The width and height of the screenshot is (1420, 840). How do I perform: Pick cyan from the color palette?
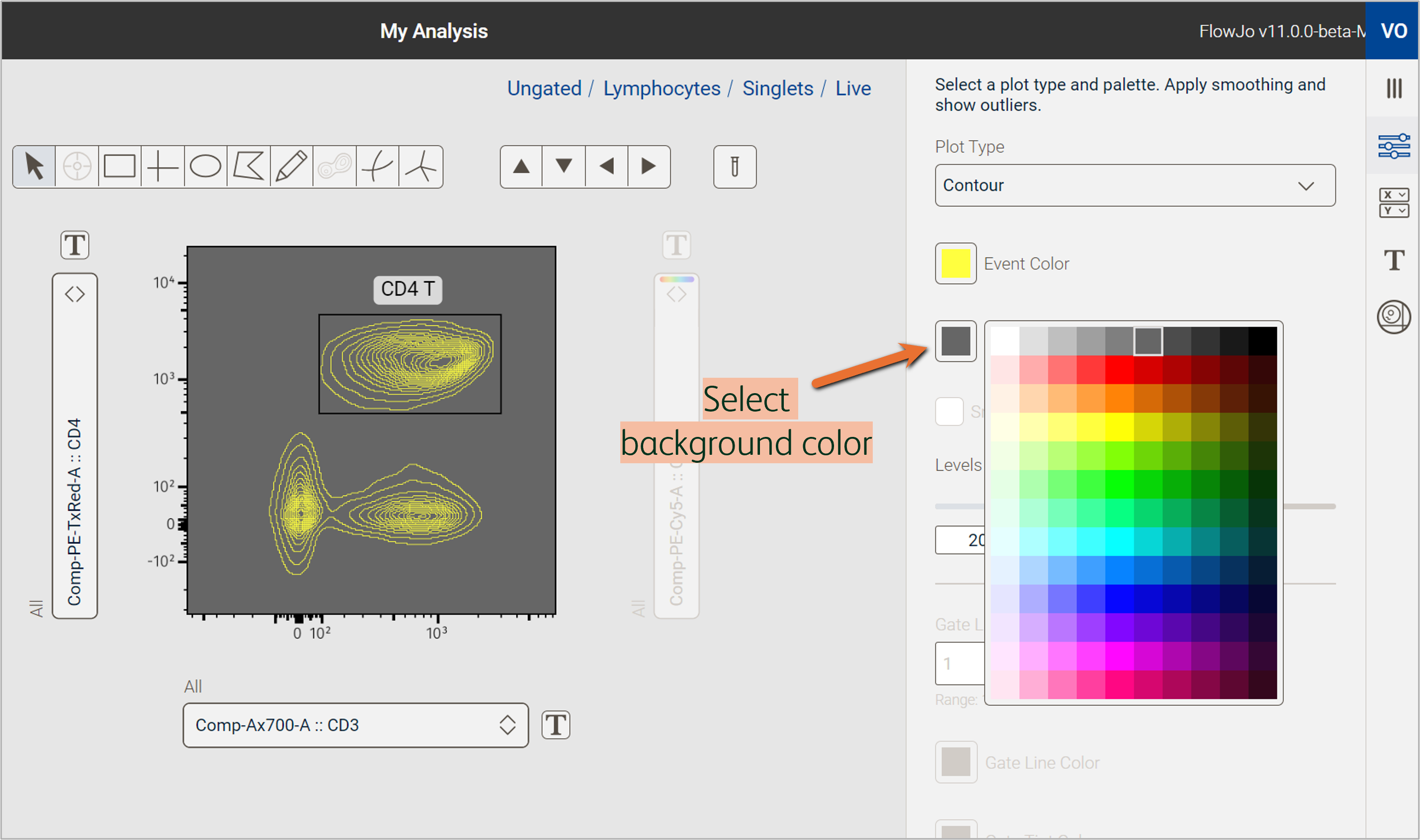(x=1119, y=541)
